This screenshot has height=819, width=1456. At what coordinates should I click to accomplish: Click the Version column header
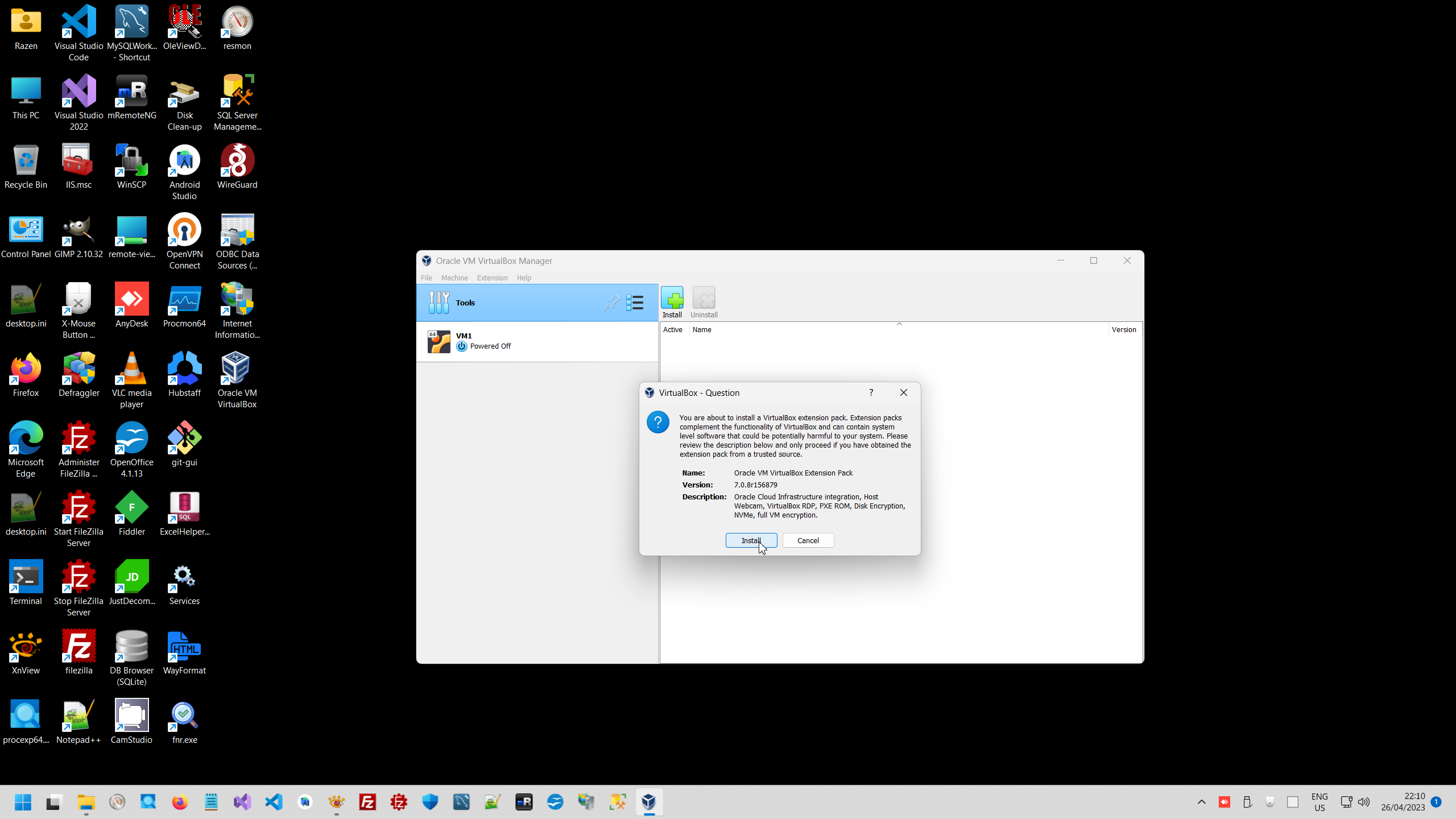coord(1123,329)
